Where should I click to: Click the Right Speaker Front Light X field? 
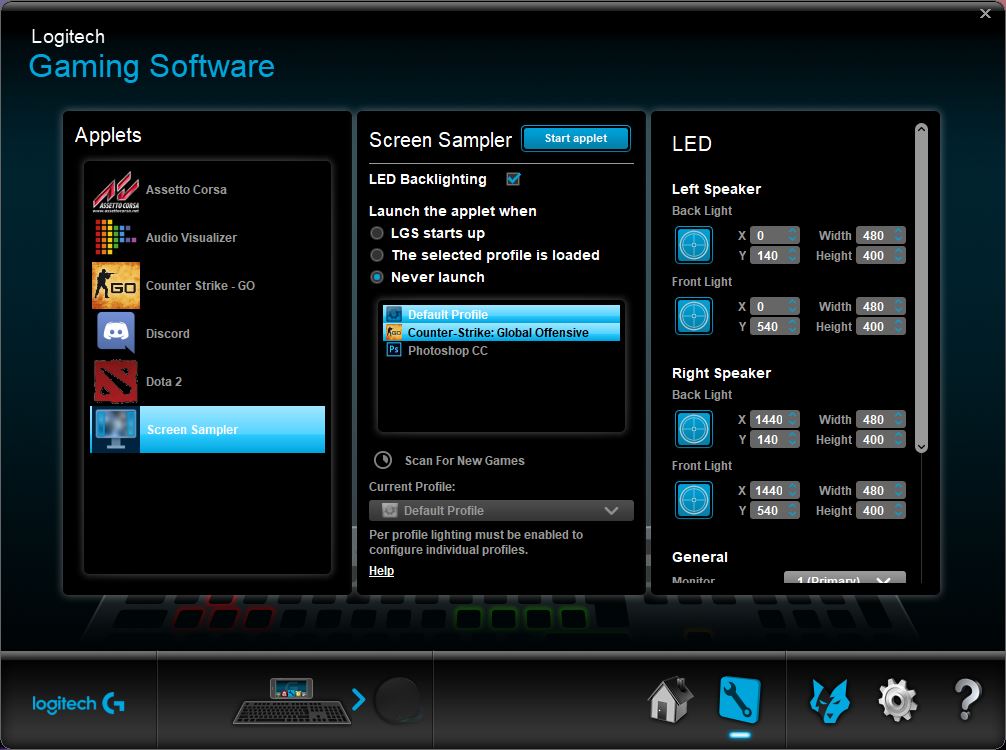774,491
